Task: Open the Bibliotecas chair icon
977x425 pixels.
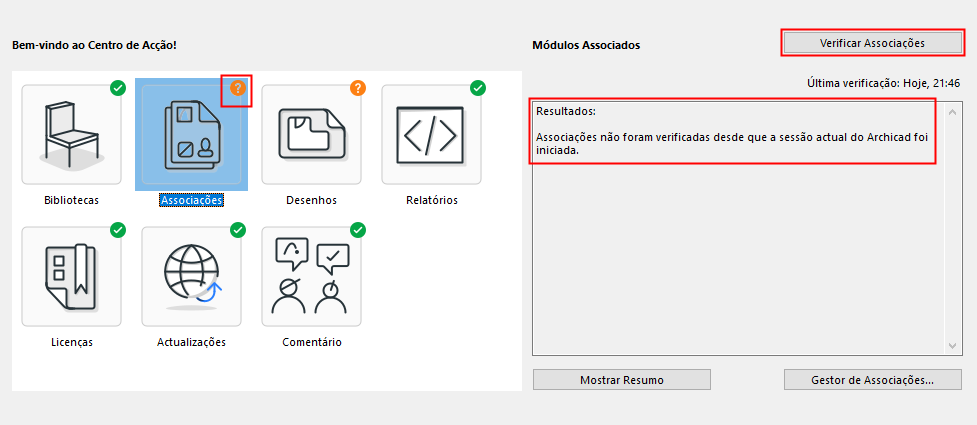Action: [x=71, y=134]
